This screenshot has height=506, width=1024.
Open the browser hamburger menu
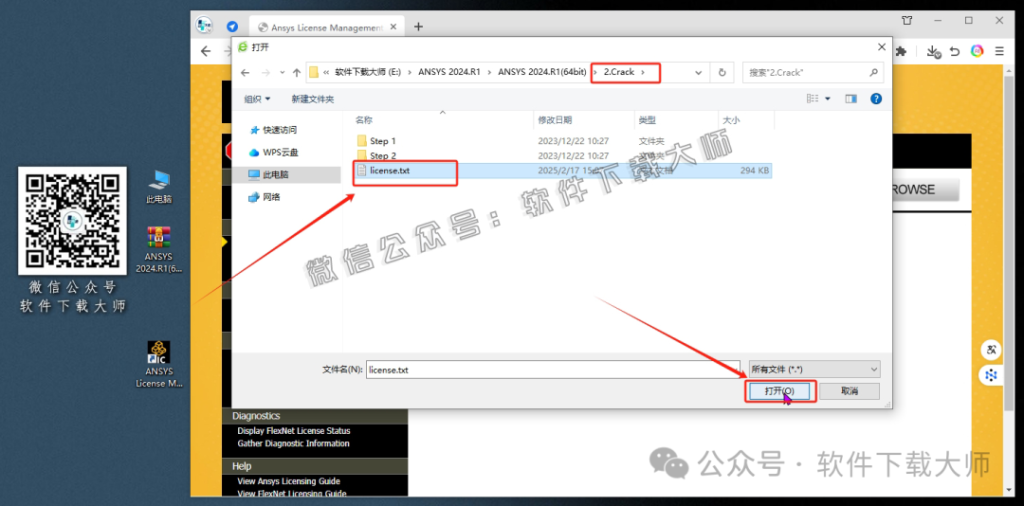click(x=999, y=51)
